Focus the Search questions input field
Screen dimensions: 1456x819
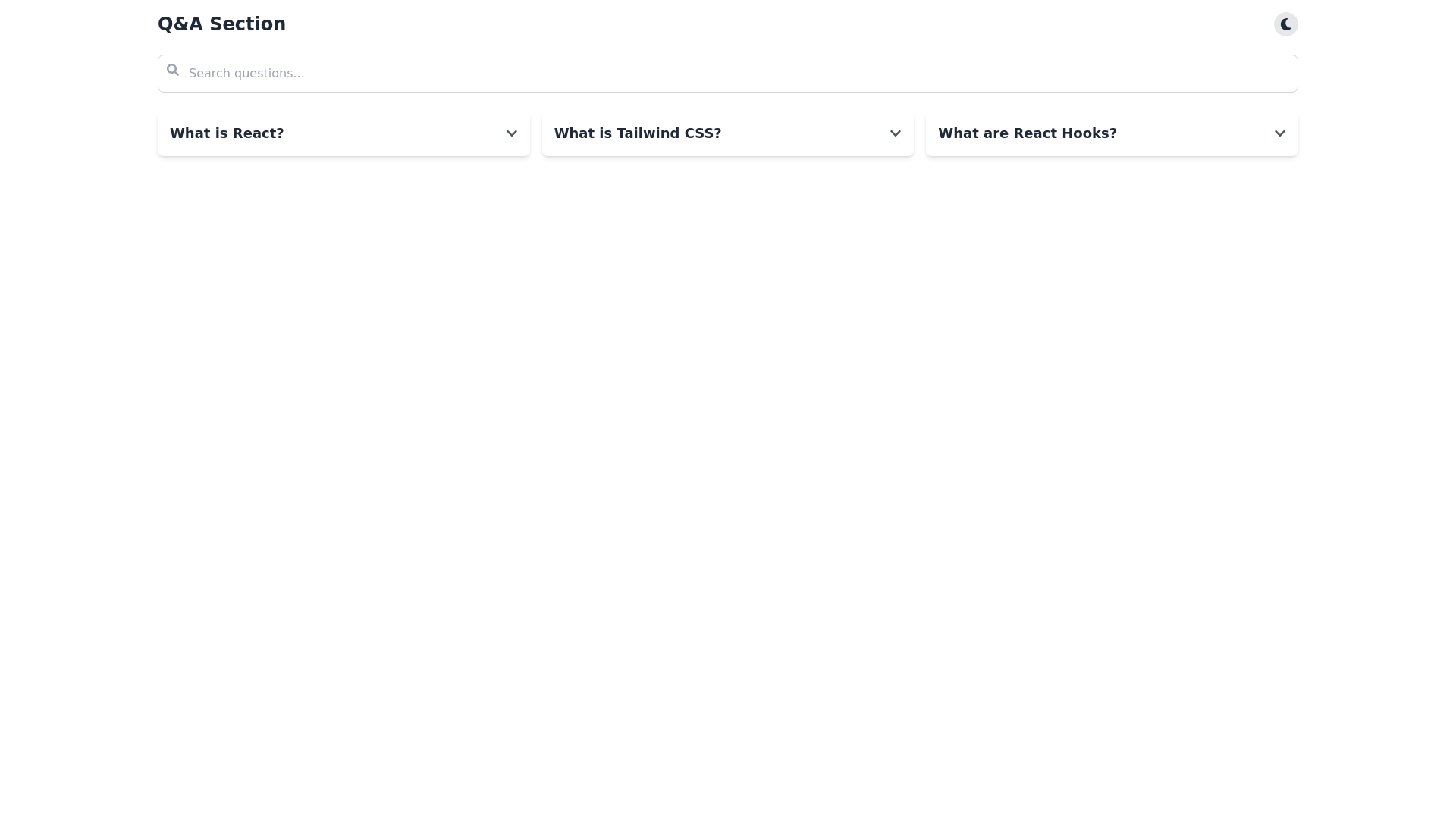728,74
